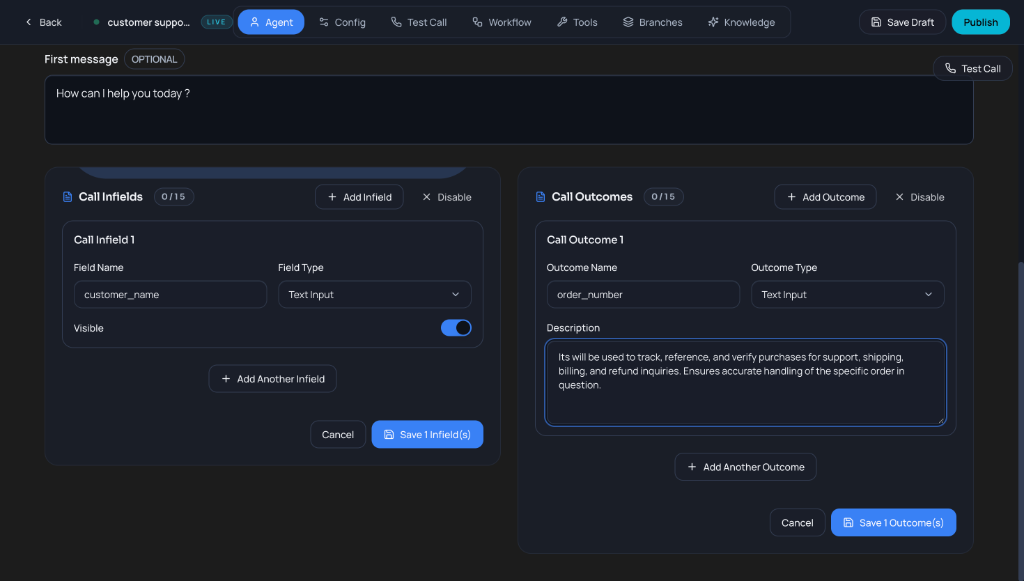This screenshot has height=581, width=1024.
Task: Click the Branches icon in the top bar
Action: tap(626, 21)
